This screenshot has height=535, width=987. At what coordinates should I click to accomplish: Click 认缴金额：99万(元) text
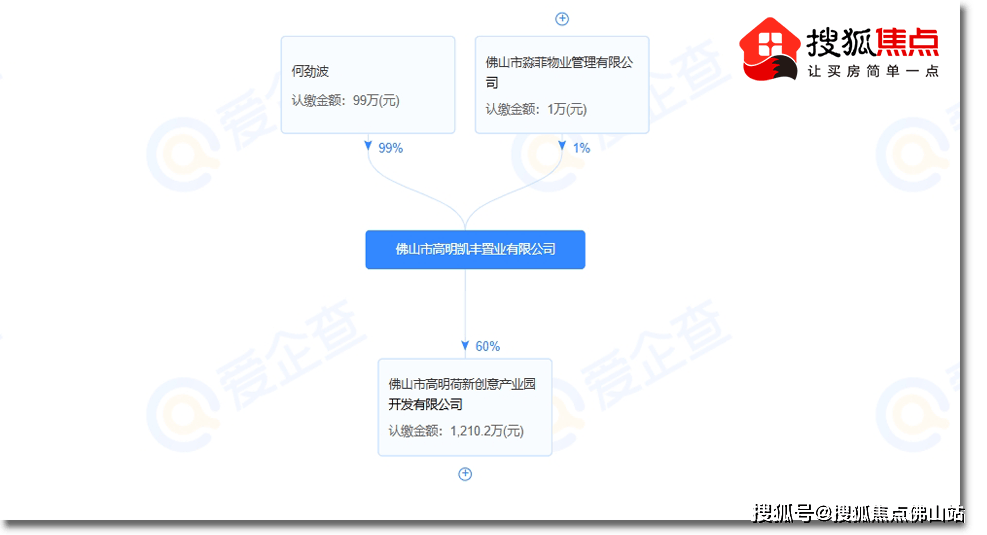[x=346, y=101]
